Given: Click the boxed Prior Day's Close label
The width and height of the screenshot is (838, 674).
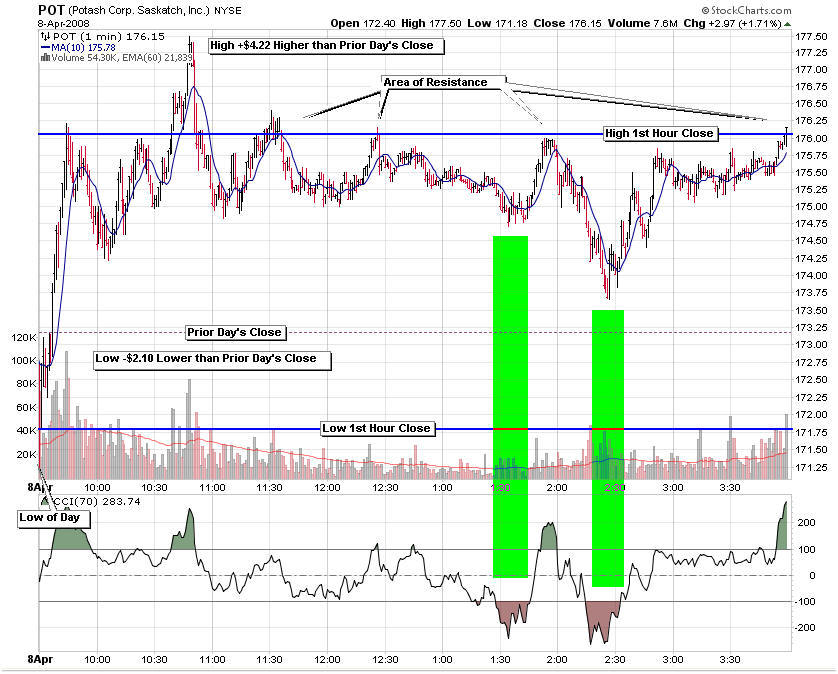Looking at the screenshot, I should (x=235, y=332).
